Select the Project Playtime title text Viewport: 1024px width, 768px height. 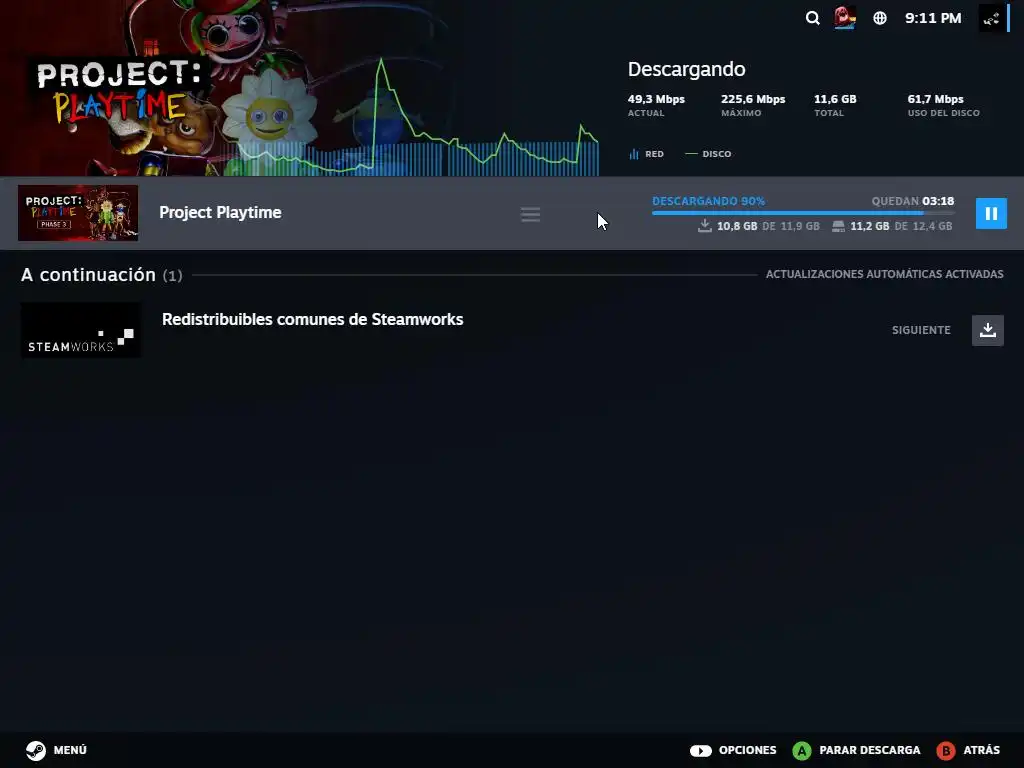[x=220, y=212]
